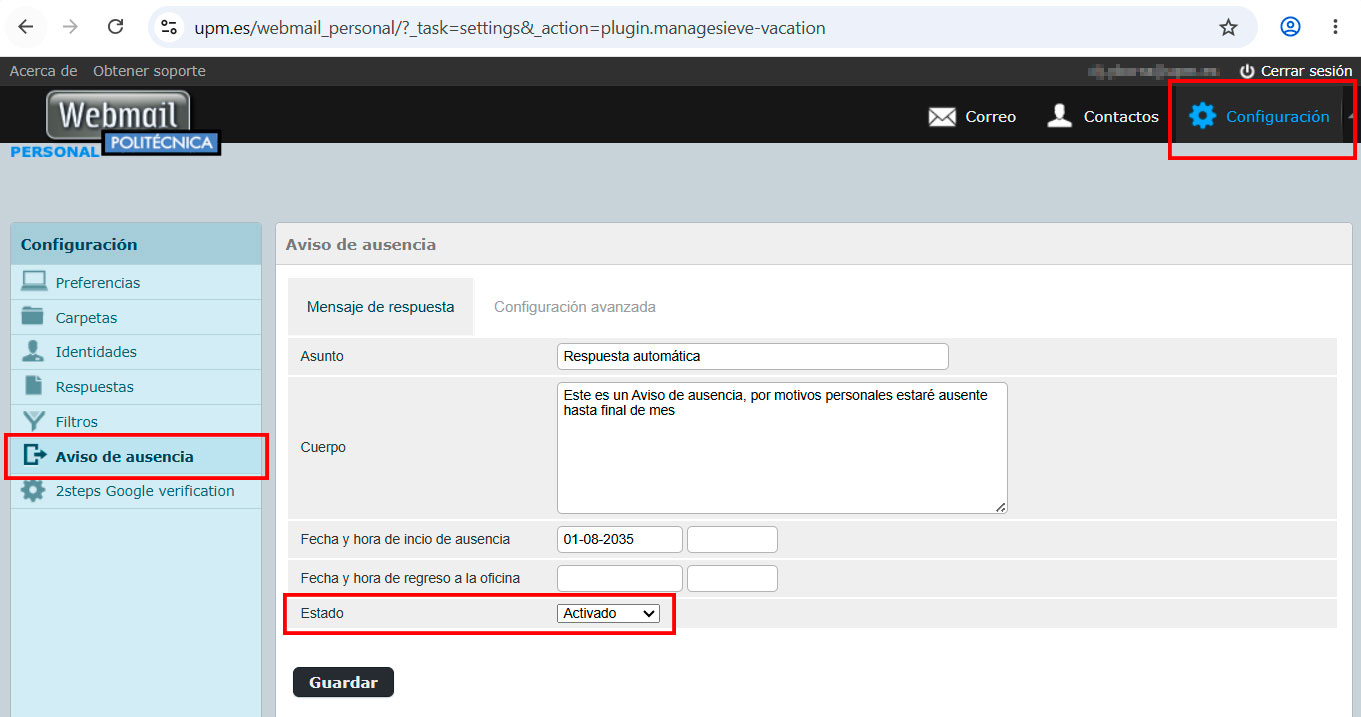Click the browser back arrow
This screenshot has width=1361, height=717.
tap(26, 28)
